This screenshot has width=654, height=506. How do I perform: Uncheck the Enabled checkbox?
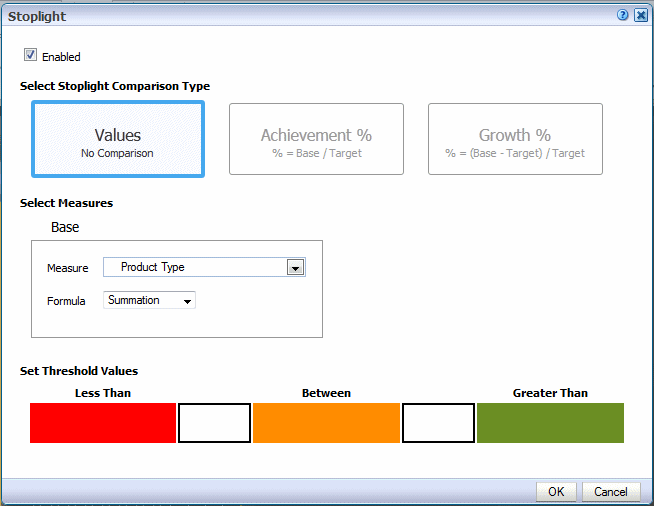tap(30, 55)
